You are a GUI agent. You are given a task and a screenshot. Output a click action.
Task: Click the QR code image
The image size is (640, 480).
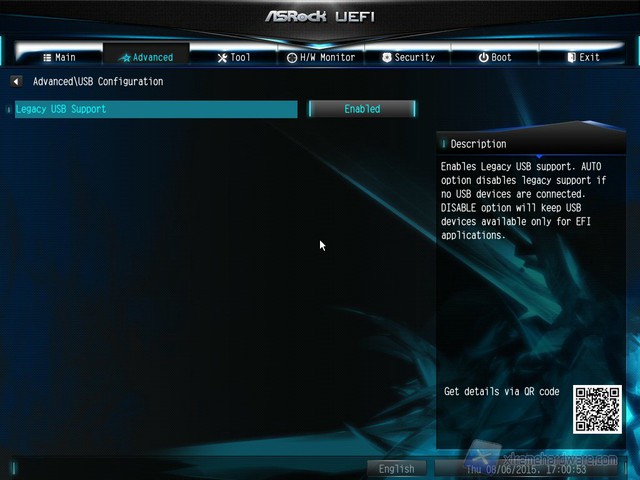coord(597,409)
